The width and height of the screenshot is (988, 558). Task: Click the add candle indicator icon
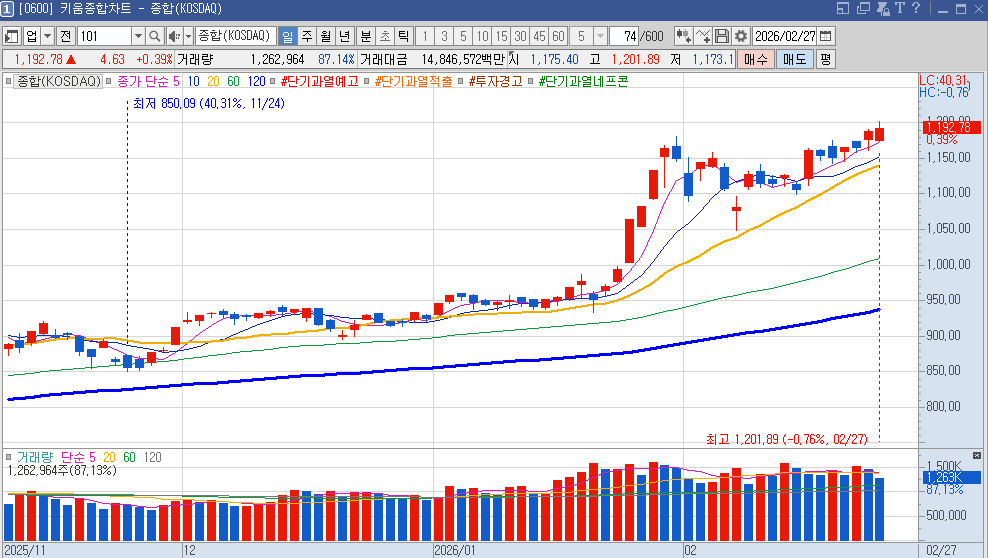684,36
